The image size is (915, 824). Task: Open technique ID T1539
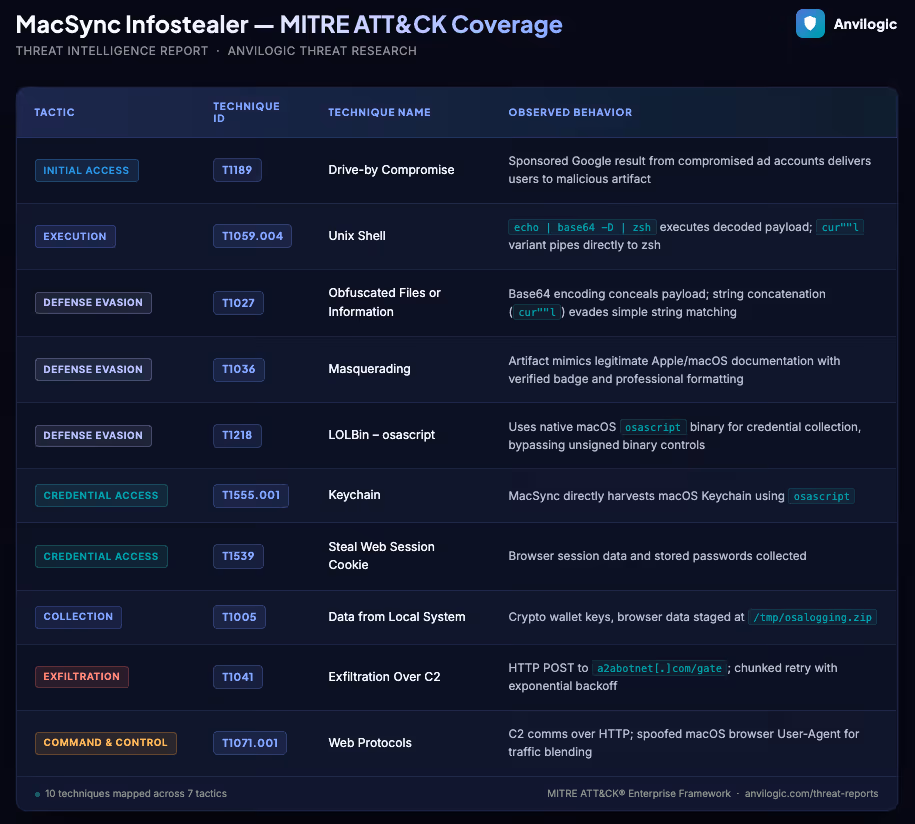(x=238, y=556)
